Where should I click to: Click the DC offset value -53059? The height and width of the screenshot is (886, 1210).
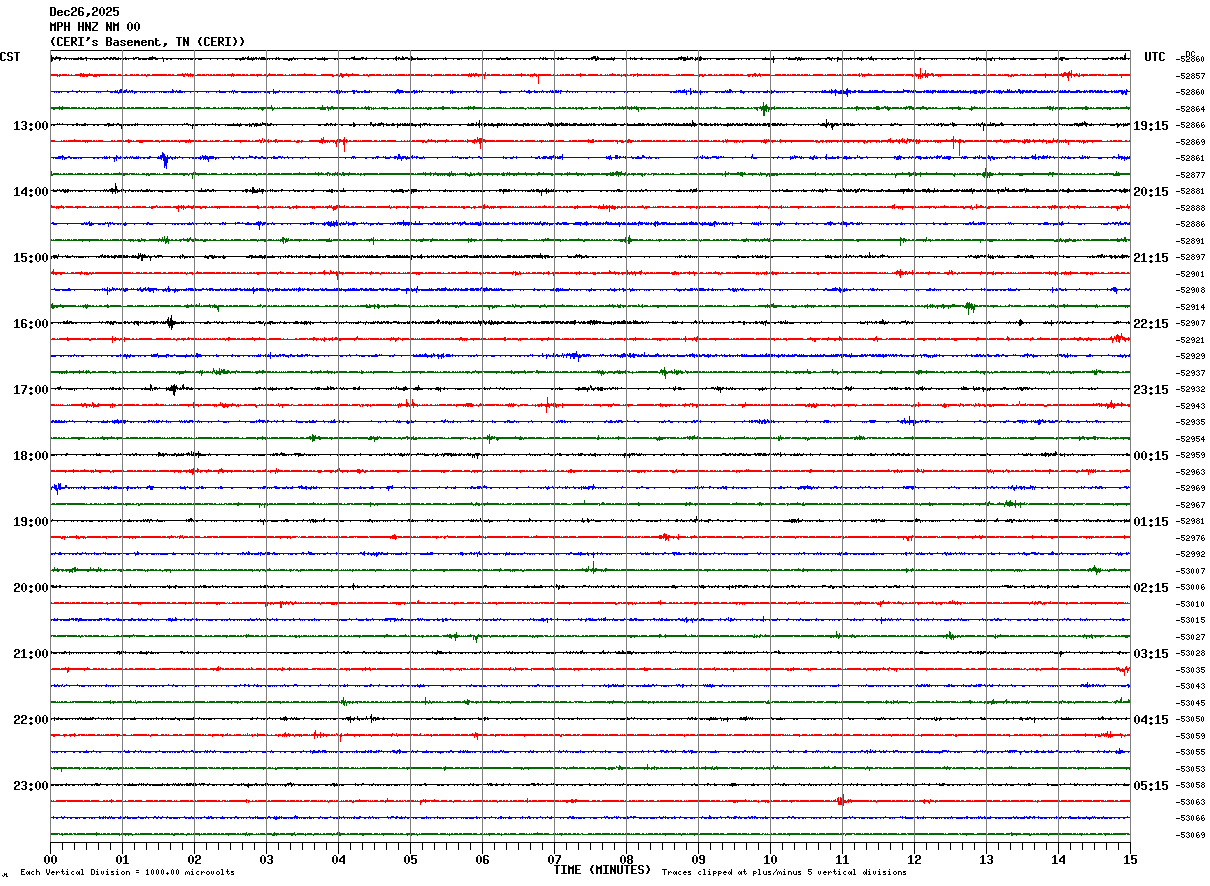[x=1191, y=736]
